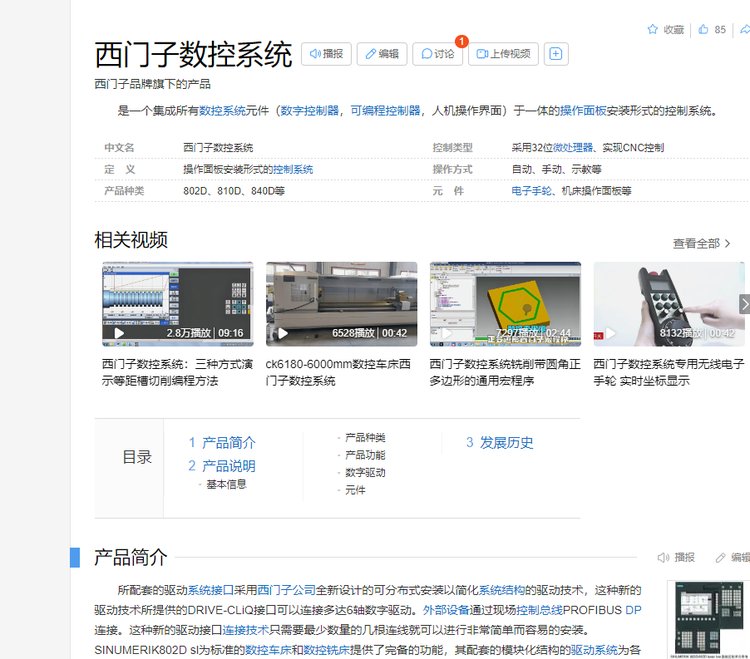Screen dimensions: 750x659
Task: Click the plus icon next to 上传视频
Action: [555, 54]
